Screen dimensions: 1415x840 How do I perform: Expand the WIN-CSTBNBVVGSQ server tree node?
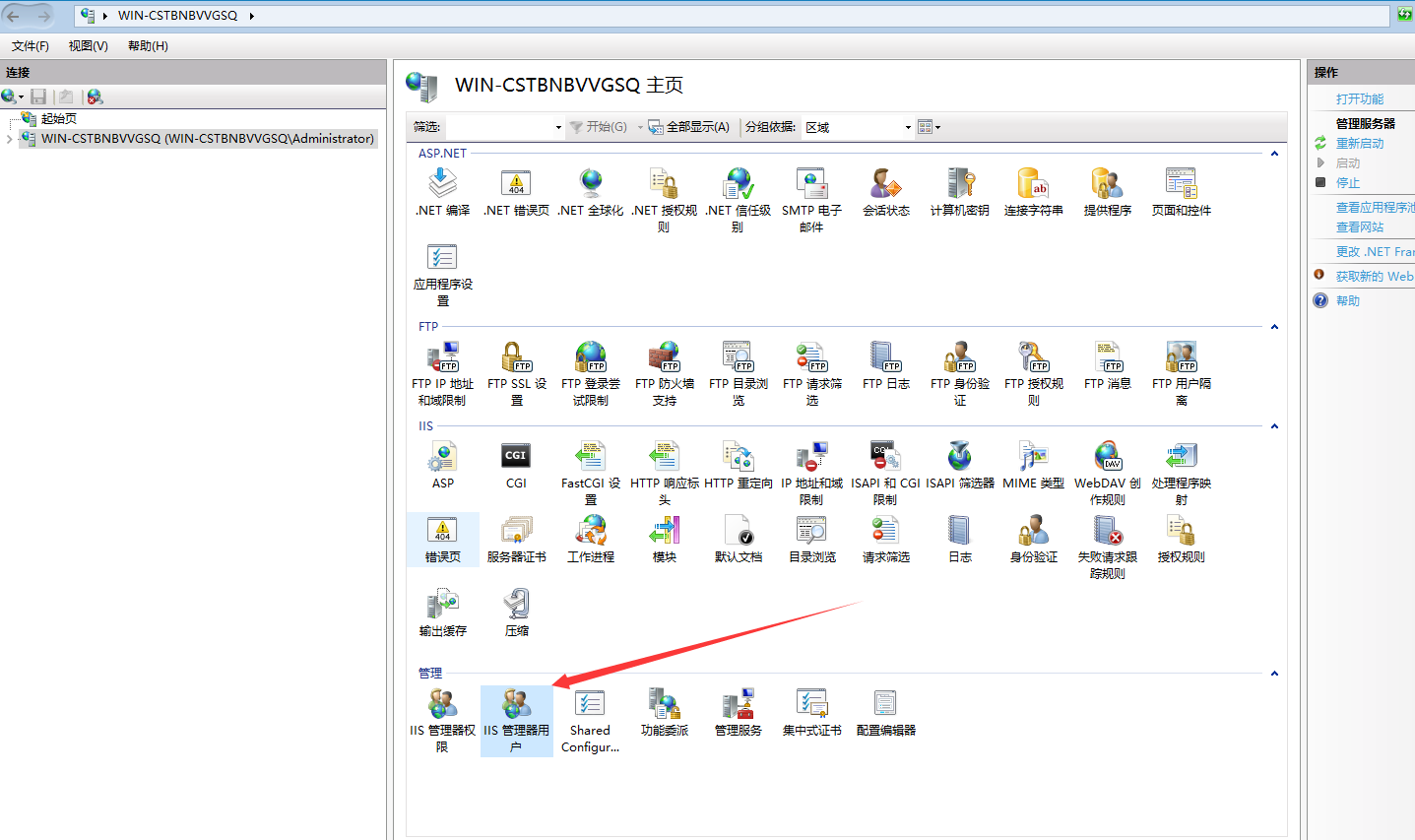10,139
